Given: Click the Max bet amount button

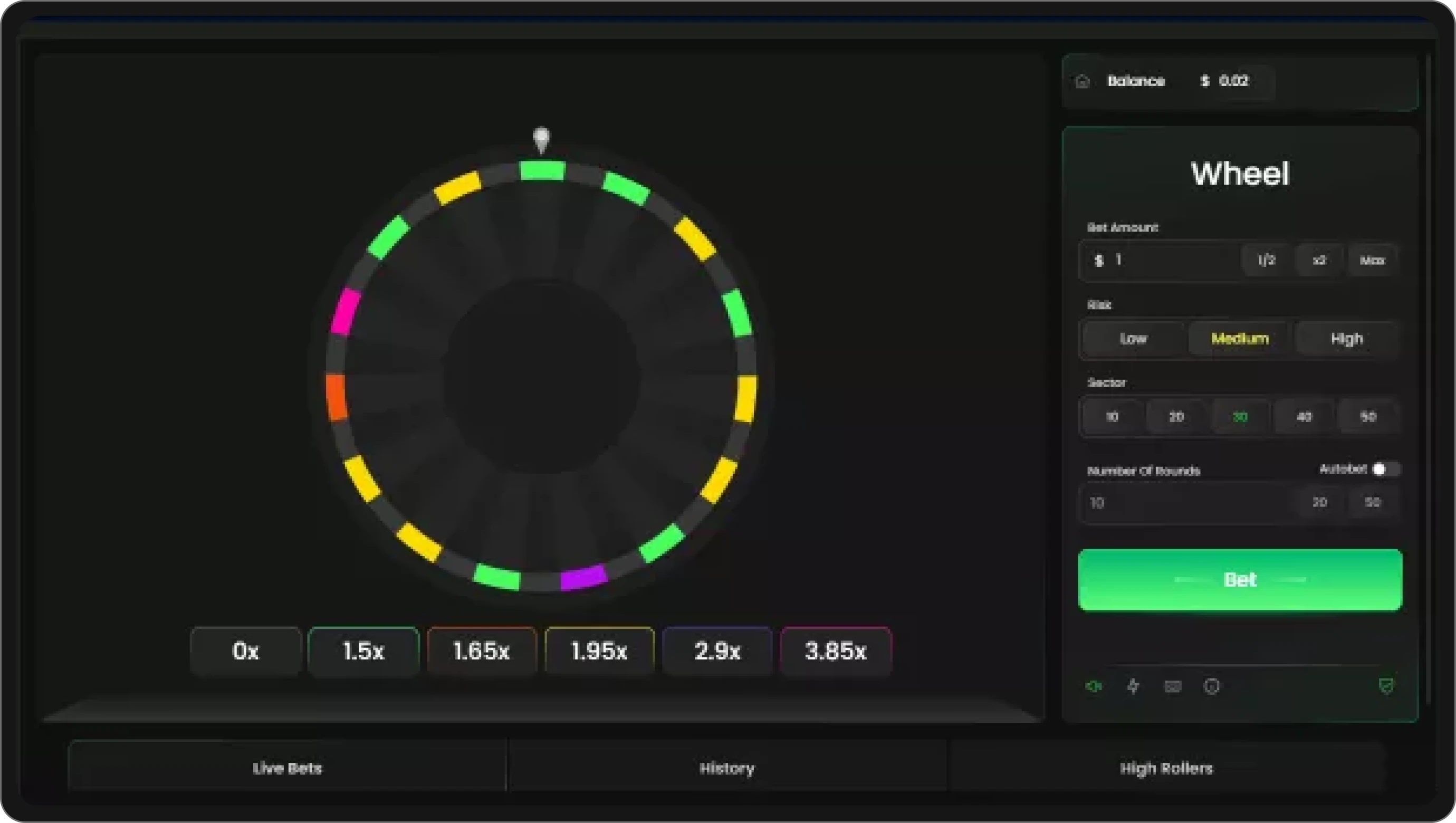Looking at the screenshot, I should point(1373,260).
